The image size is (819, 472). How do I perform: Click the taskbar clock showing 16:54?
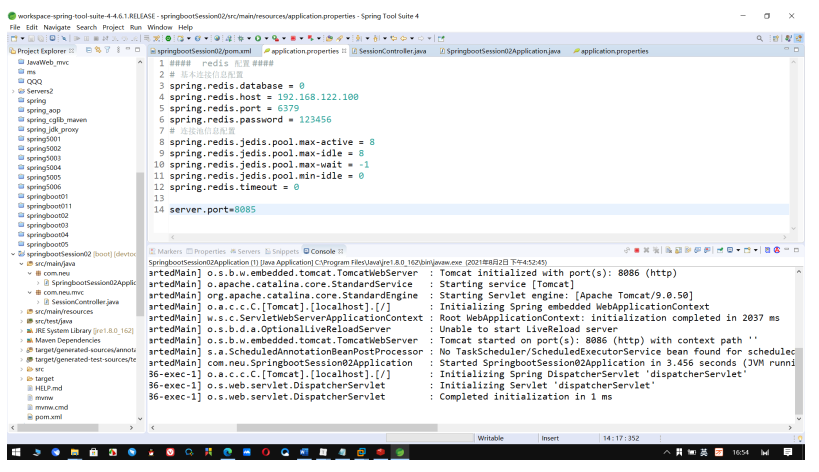click(x=740, y=452)
